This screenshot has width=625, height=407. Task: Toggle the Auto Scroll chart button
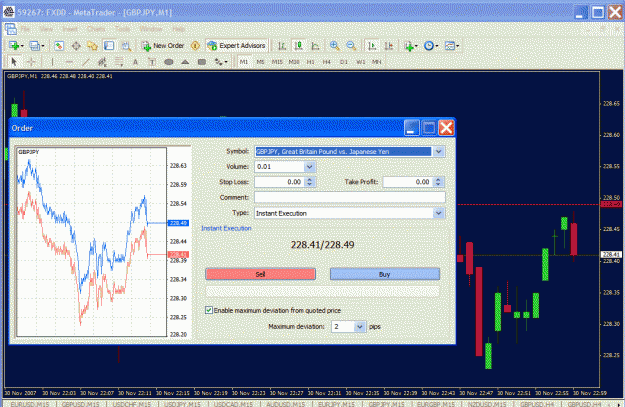(372, 46)
